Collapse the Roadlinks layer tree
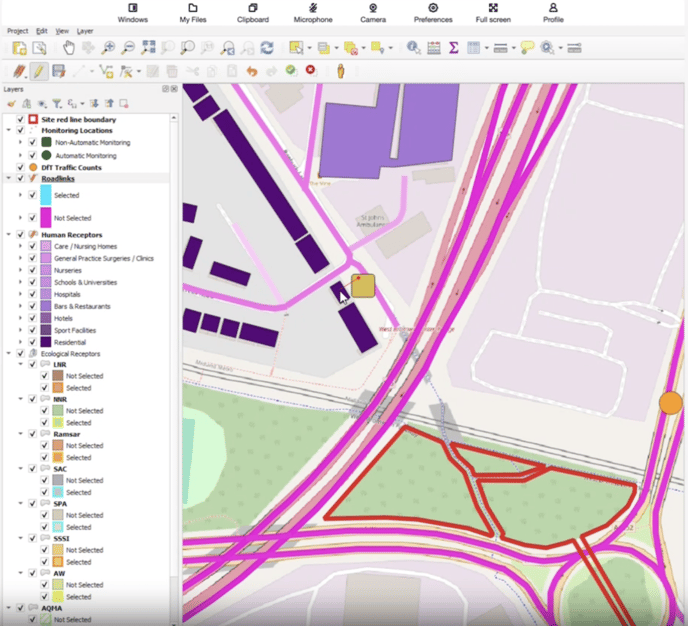 tap(8, 178)
